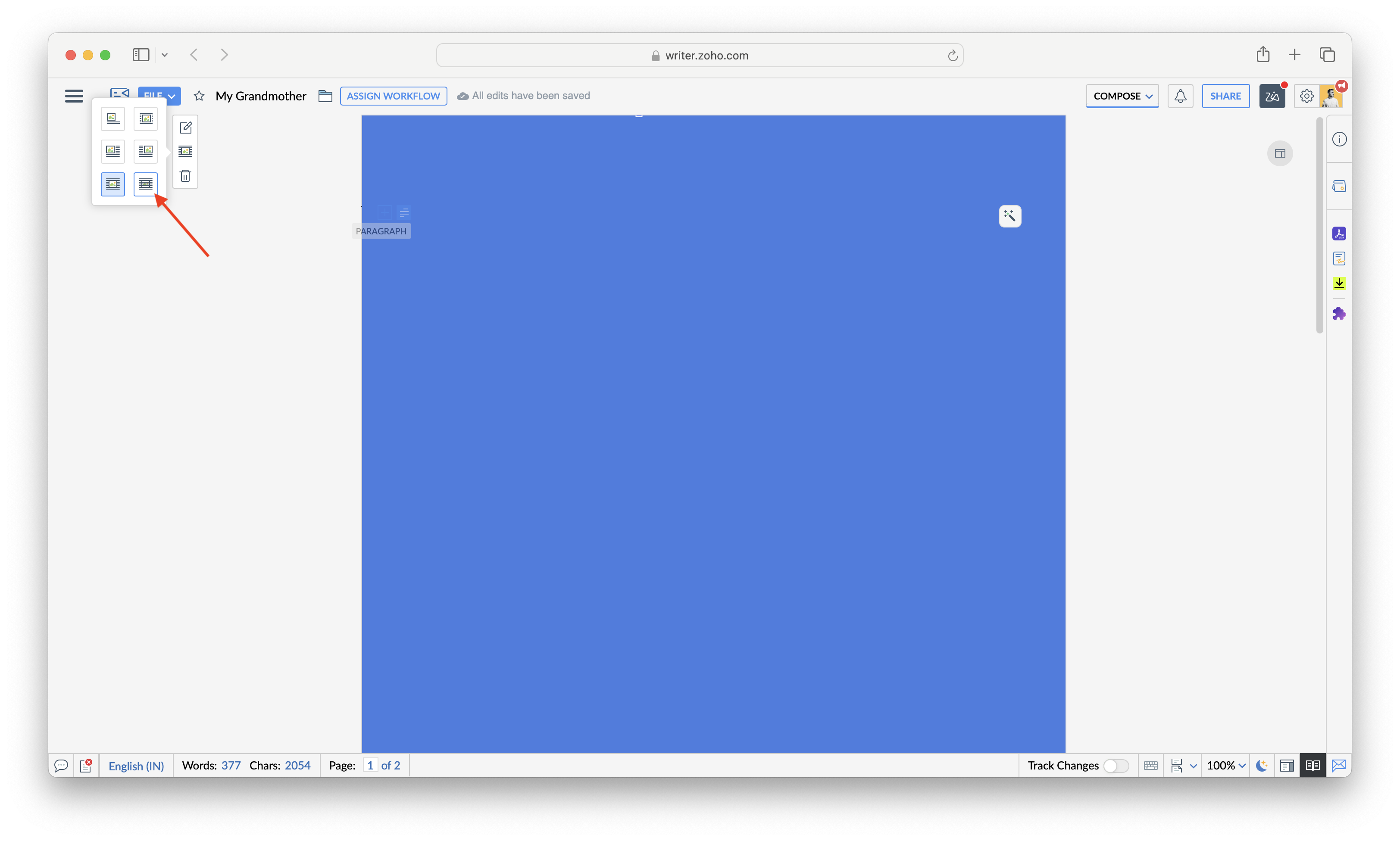This screenshot has width=1400, height=841.
Task: Open the folder location icon beside title
Action: tap(325, 96)
